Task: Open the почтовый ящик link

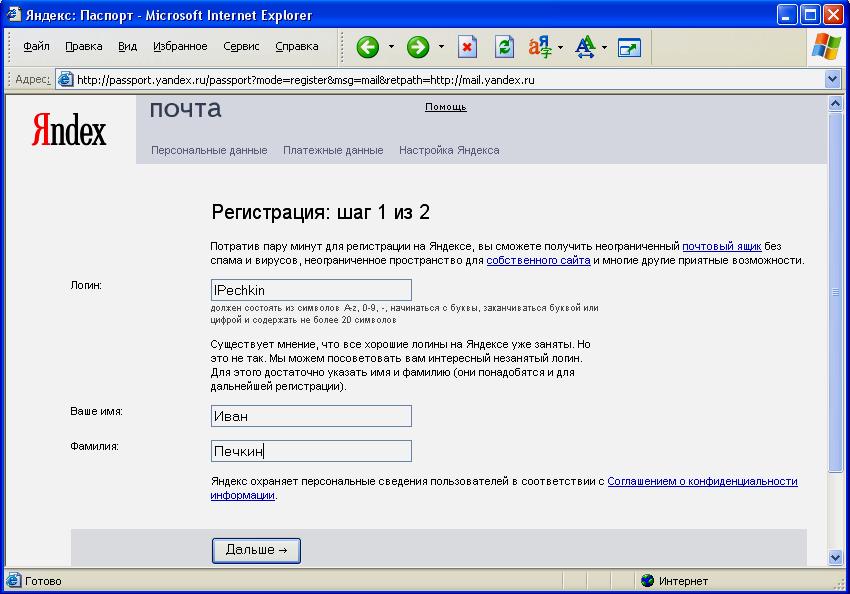Action: tap(722, 246)
